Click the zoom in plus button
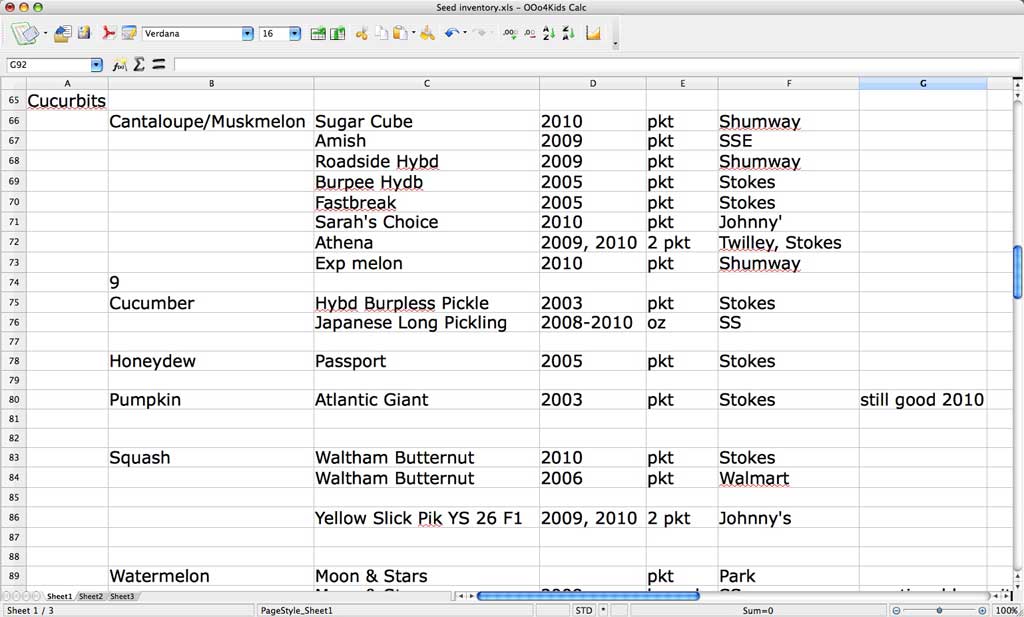1024x617 pixels. pyautogui.click(x=984, y=610)
